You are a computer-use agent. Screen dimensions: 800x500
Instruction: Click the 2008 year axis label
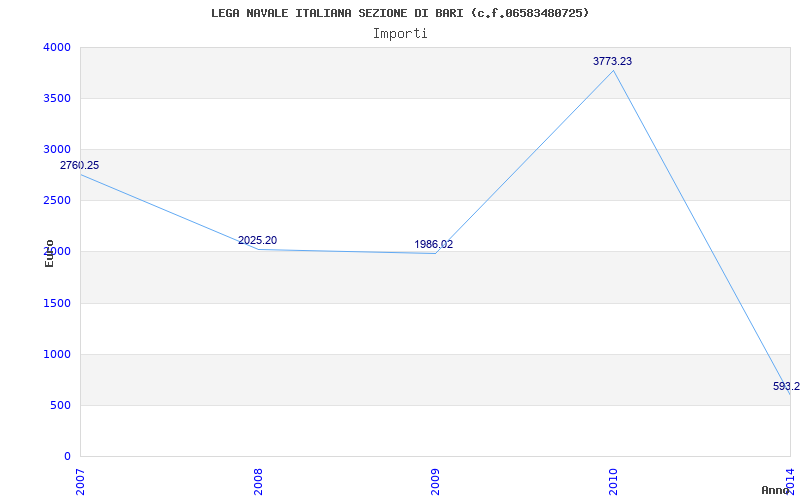258,482
